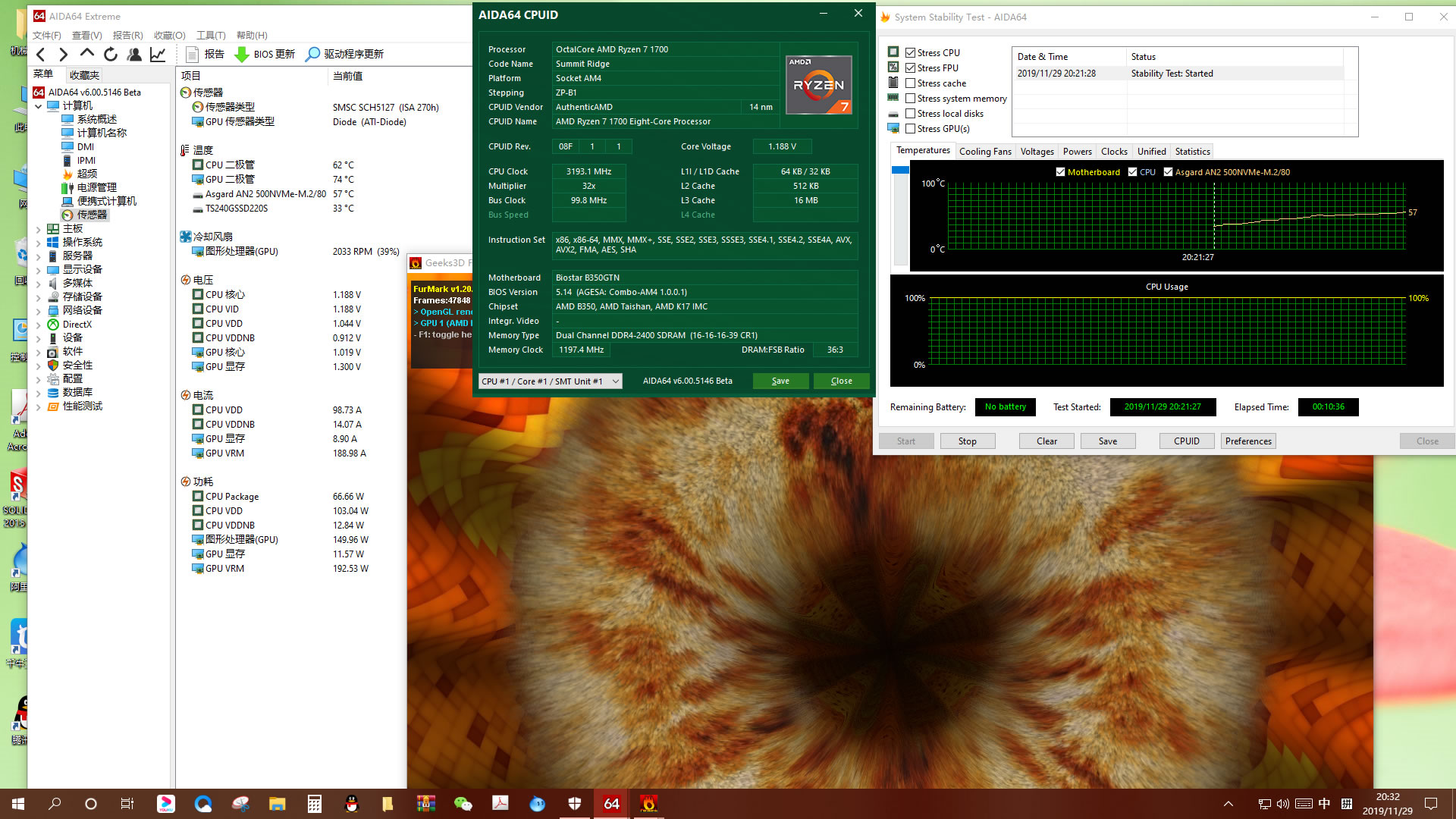Screen dimensions: 1456x819
Task: Collapse the 计算机 tree node
Action: [x=38, y=106]
